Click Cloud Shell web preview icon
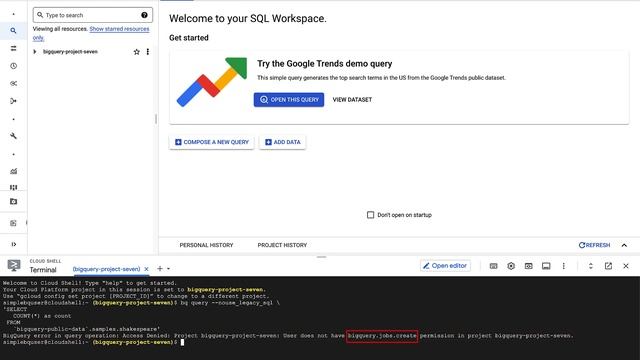The image size is (640, 360). tap(529, 266)
